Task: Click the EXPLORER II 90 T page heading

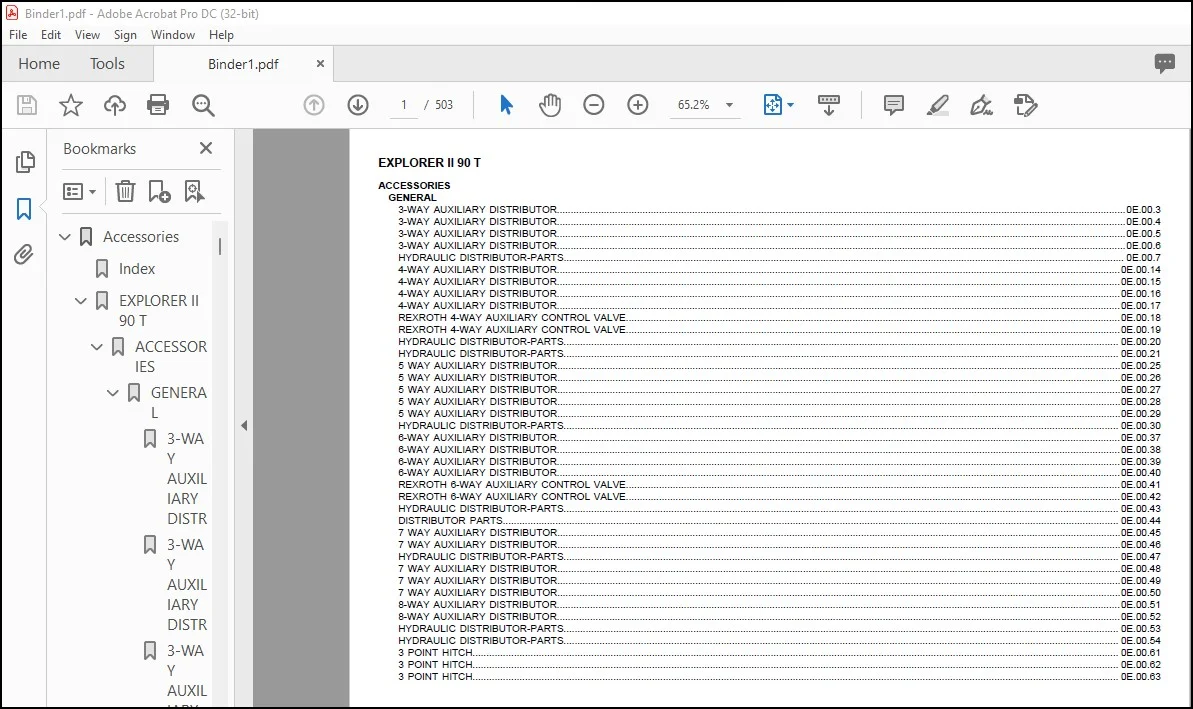Action: point(429,163)
